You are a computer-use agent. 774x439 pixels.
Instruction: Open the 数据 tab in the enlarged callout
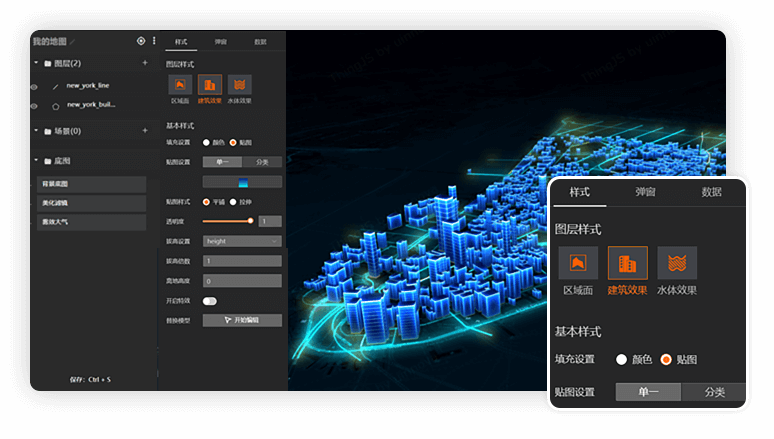711,192
